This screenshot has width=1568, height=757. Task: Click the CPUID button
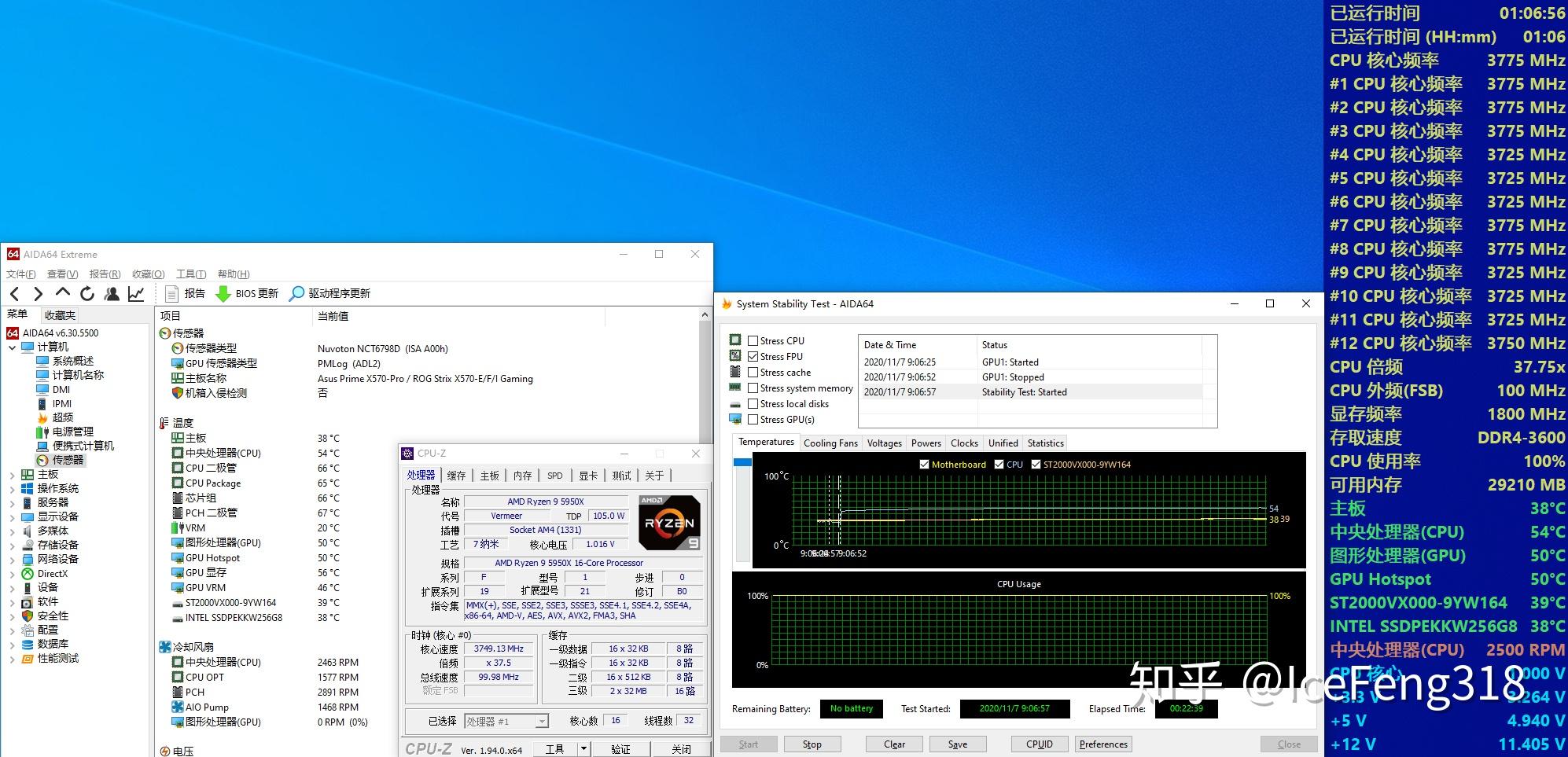coord(1039,744)
